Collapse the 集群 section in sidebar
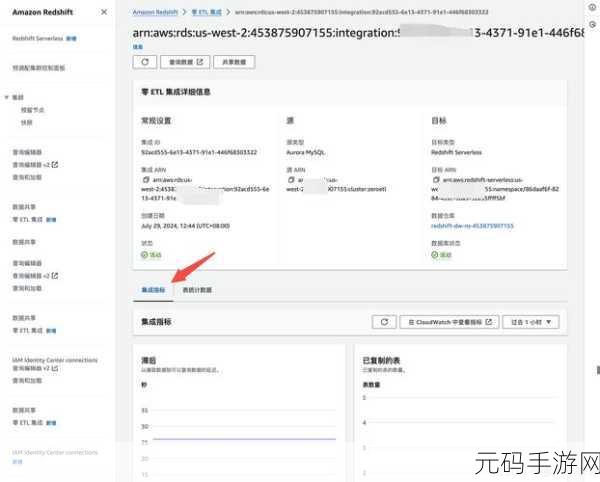The height and width of the screenshot is (482, 600). (x=7, y=97)
